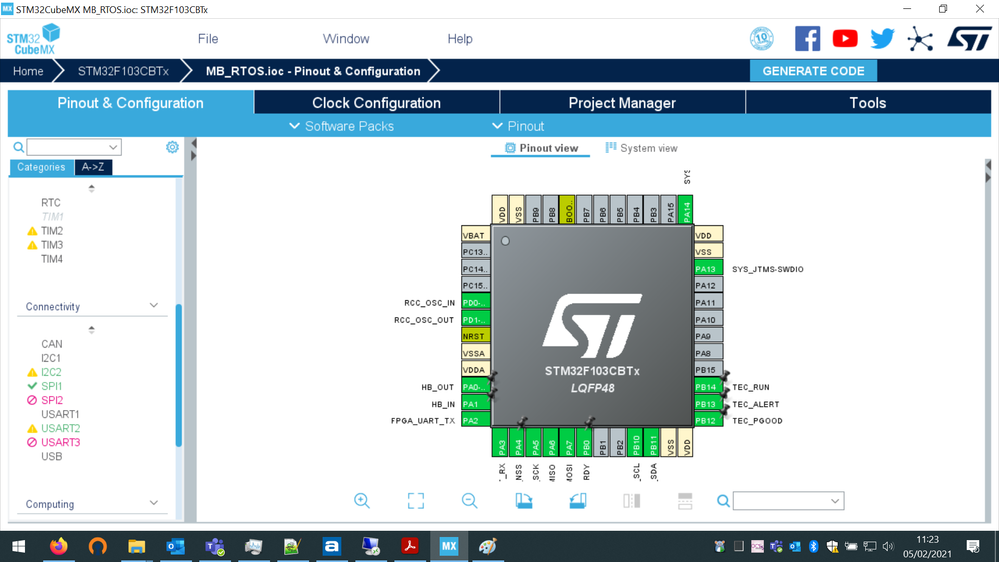Open the peripheral search combo box
The height and width of the screenshot is (562, 999).
click(x=74, y=147)
